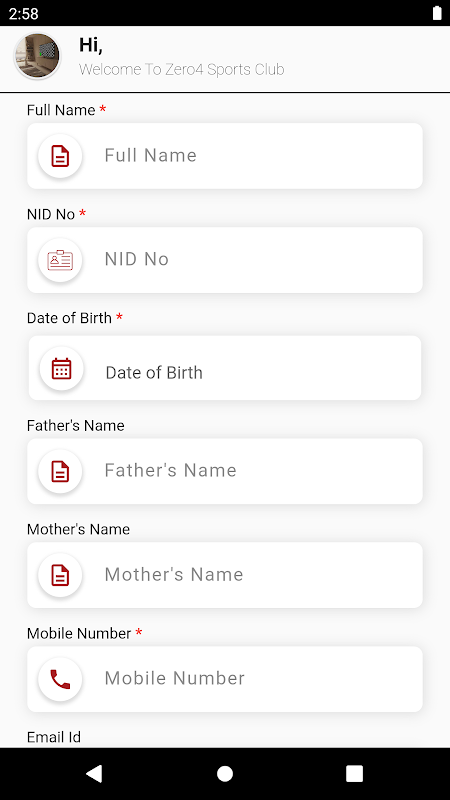Tap the profile avatar picture

point(37,56)
